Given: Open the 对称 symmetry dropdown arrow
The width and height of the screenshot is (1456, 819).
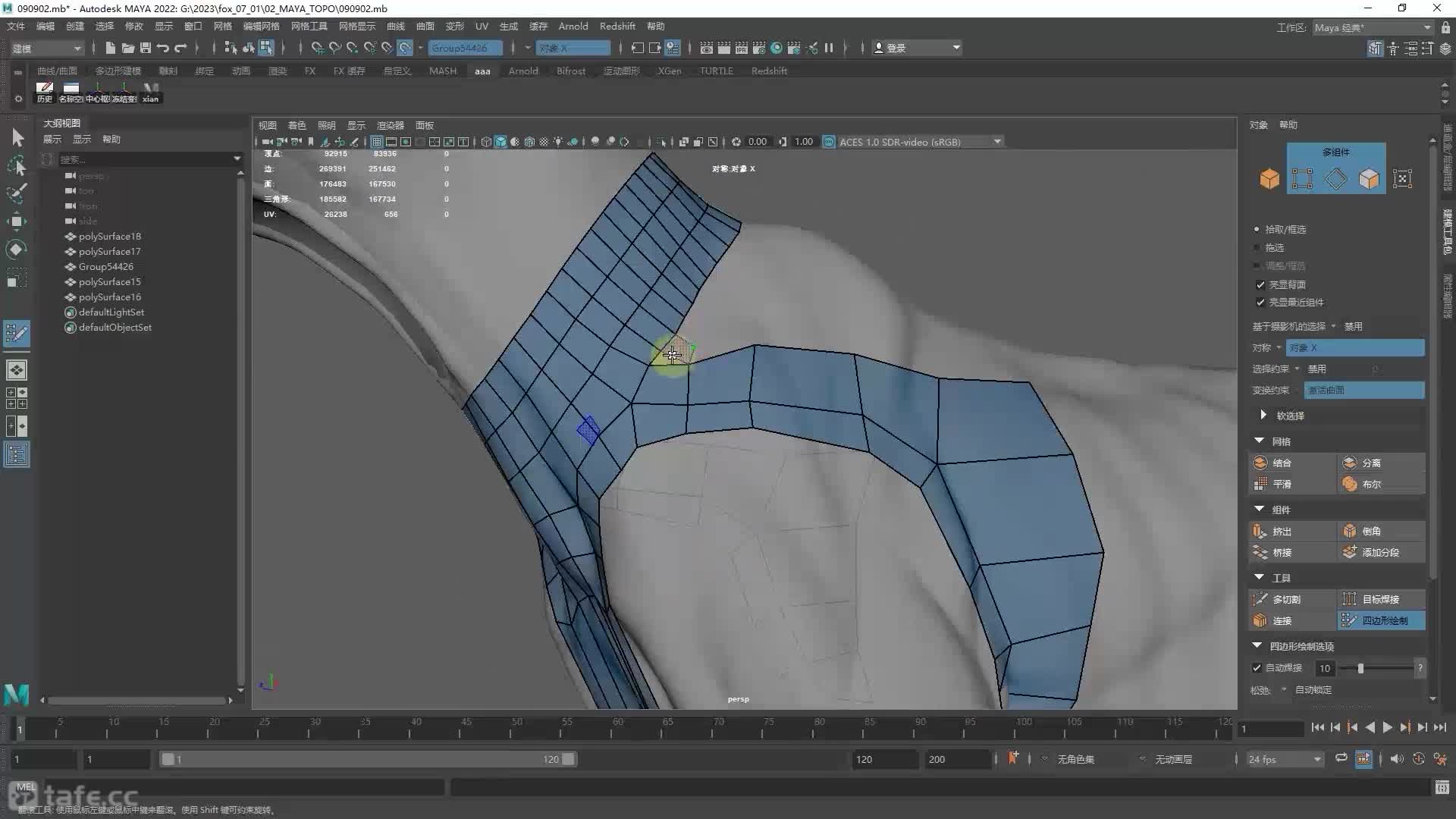Looking at the screenshot, I should tap(1279, 347).
